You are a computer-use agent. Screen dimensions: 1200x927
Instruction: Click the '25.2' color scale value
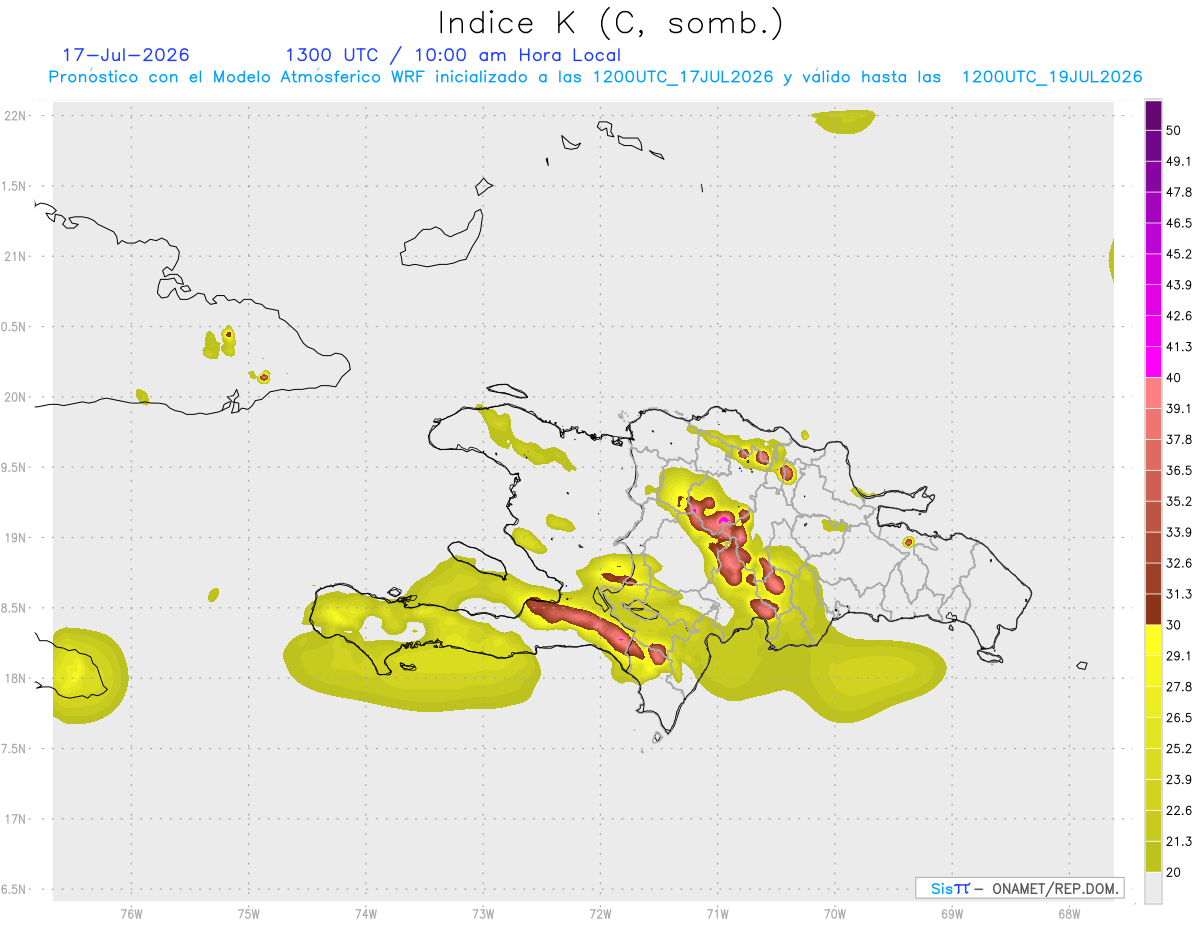[1179, 748]
